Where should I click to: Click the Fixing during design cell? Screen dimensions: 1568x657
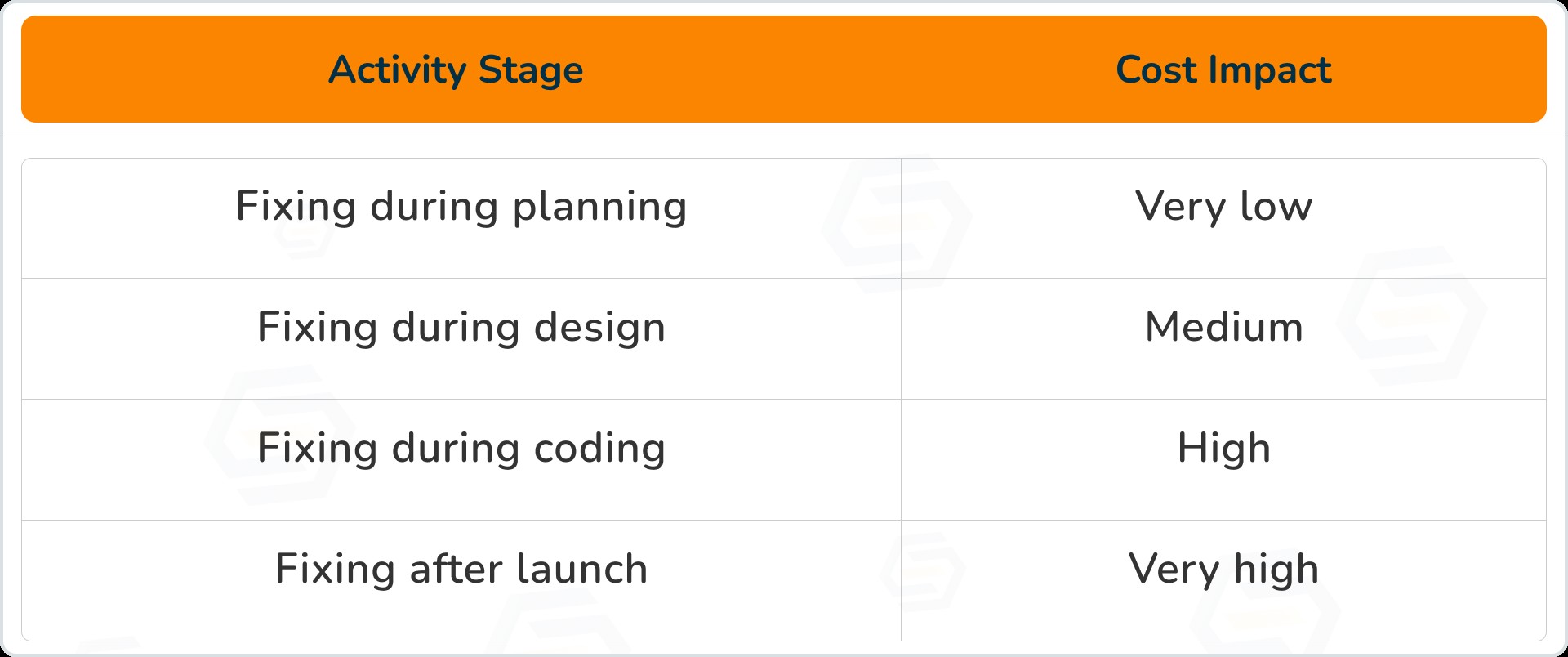pos(461,327)
